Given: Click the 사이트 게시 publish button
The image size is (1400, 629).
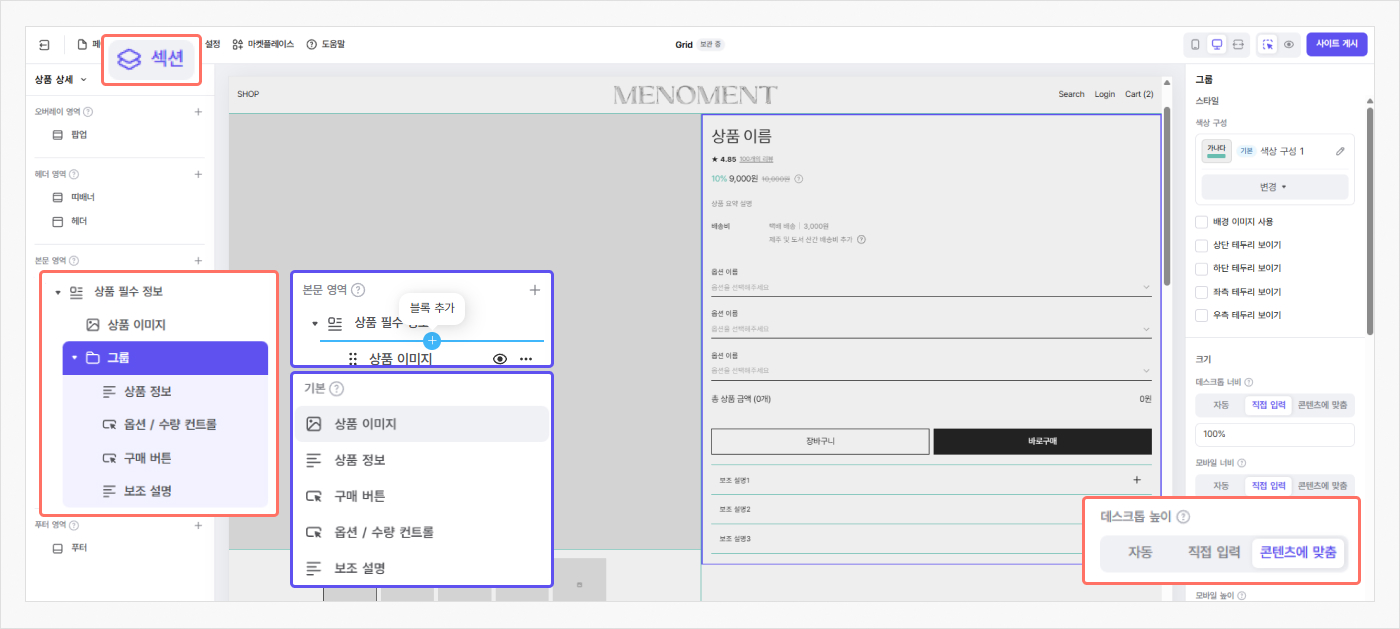Looking at the screenshot, I should (x=1336, y=44).
